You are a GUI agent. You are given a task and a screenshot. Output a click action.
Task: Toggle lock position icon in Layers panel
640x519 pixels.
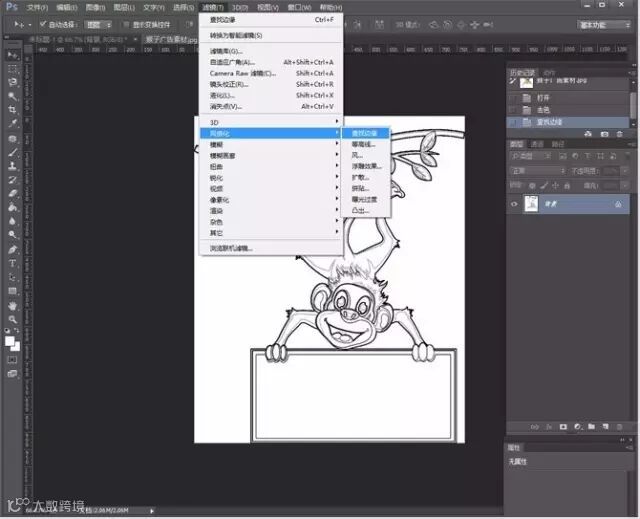pyautogui.click(x=556, y=186)
